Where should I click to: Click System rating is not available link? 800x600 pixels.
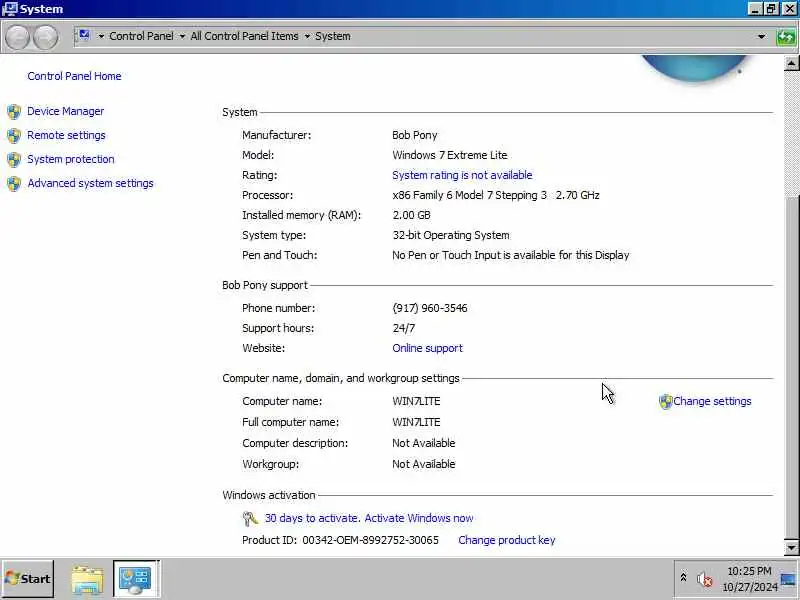coord(462,175)
